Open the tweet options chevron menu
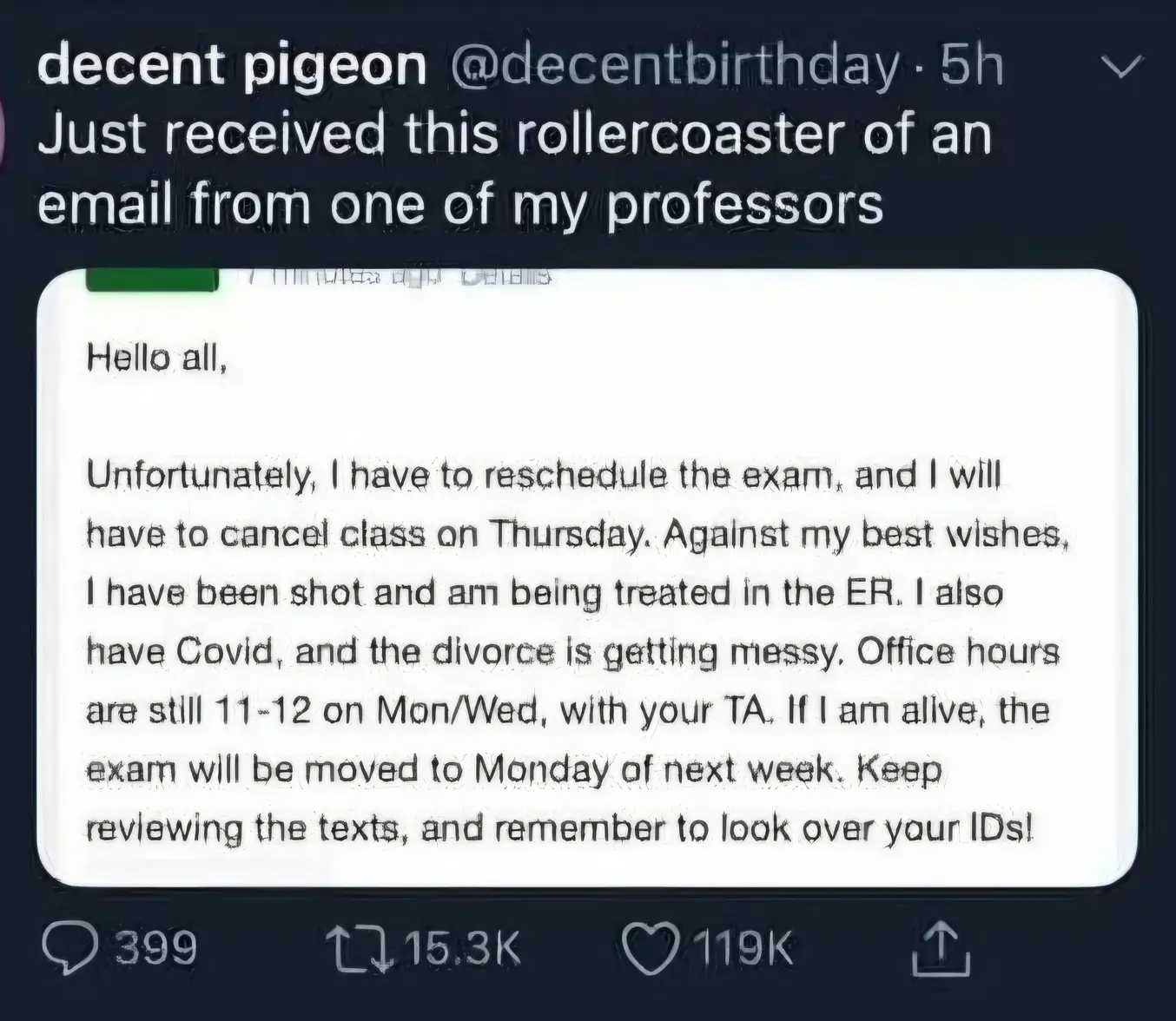This screenshot has width=1176, height=1021. tap(1122, 67)
